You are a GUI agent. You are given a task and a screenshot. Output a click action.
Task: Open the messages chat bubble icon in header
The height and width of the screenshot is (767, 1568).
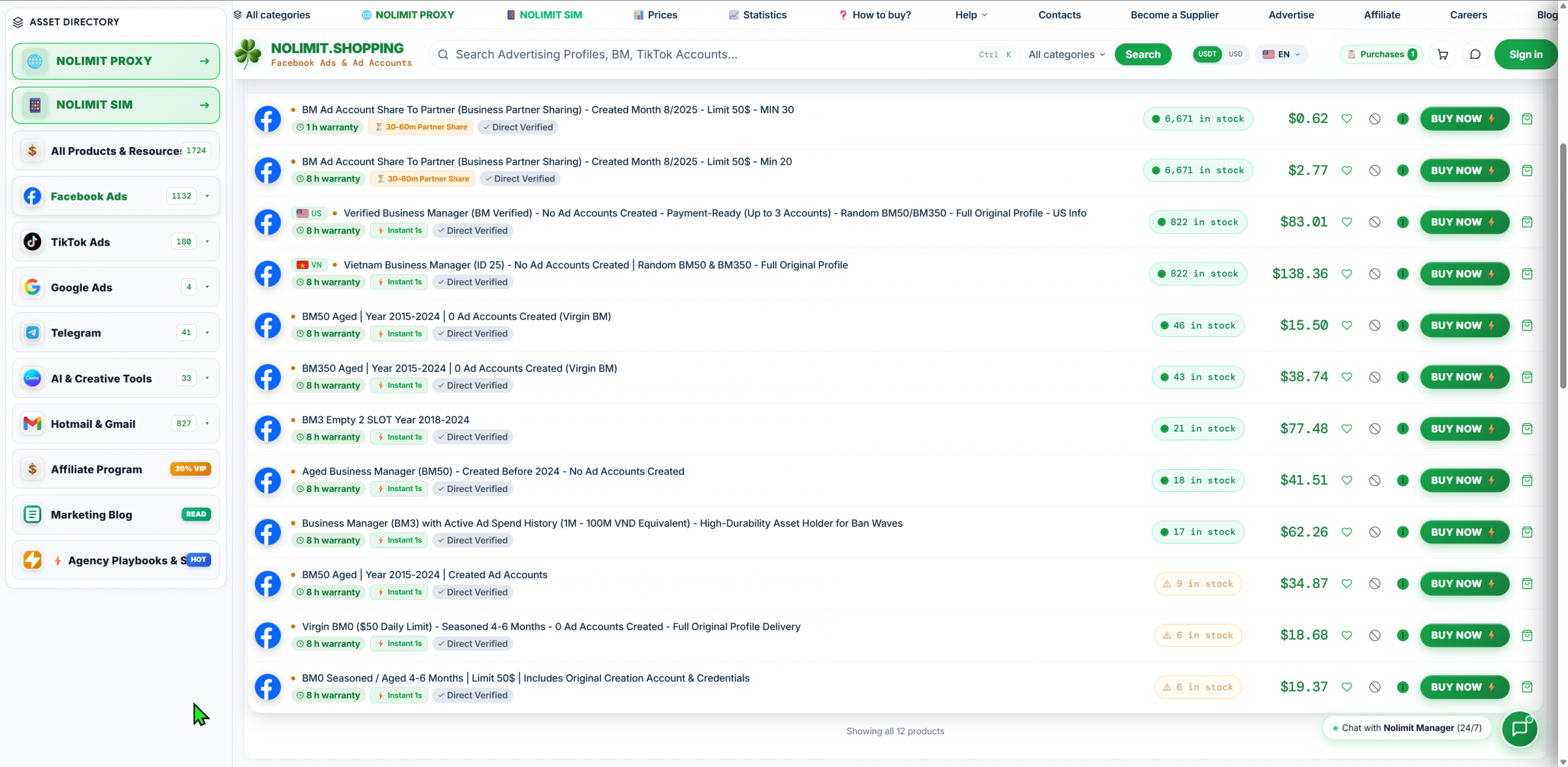(x=1475, y=55)
